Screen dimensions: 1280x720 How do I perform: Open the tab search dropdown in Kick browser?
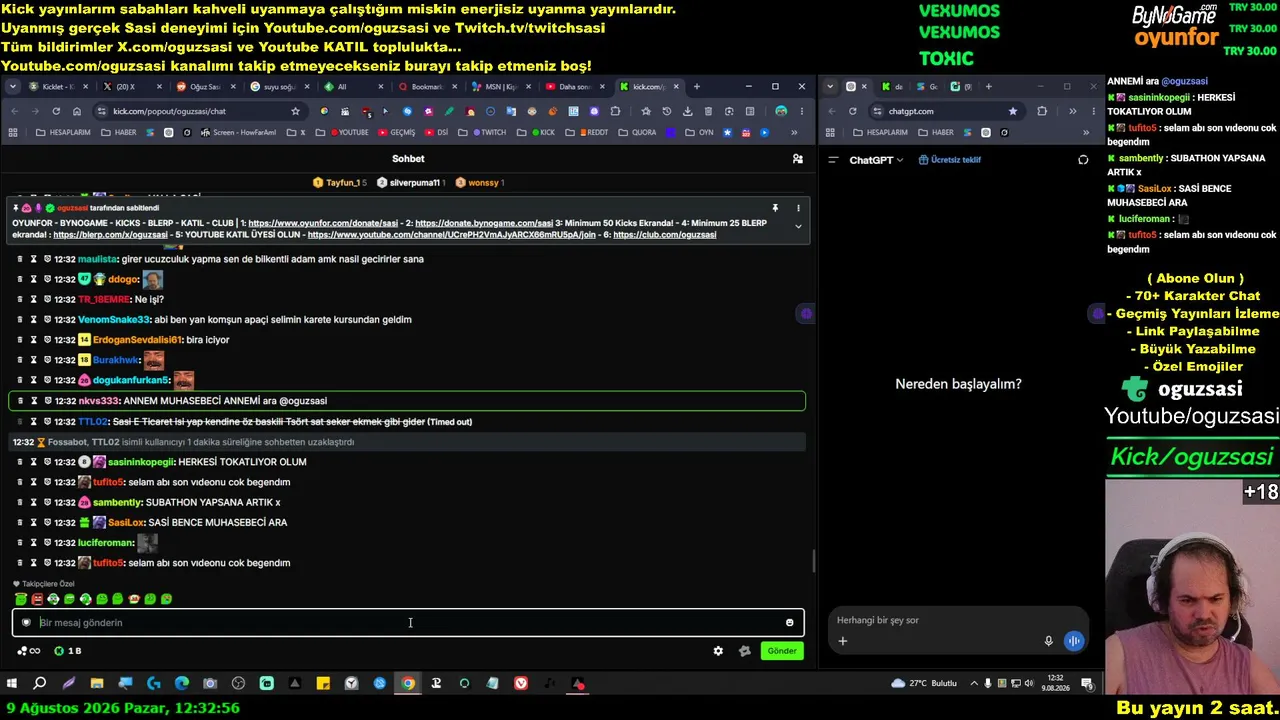(x=13, y=87)
